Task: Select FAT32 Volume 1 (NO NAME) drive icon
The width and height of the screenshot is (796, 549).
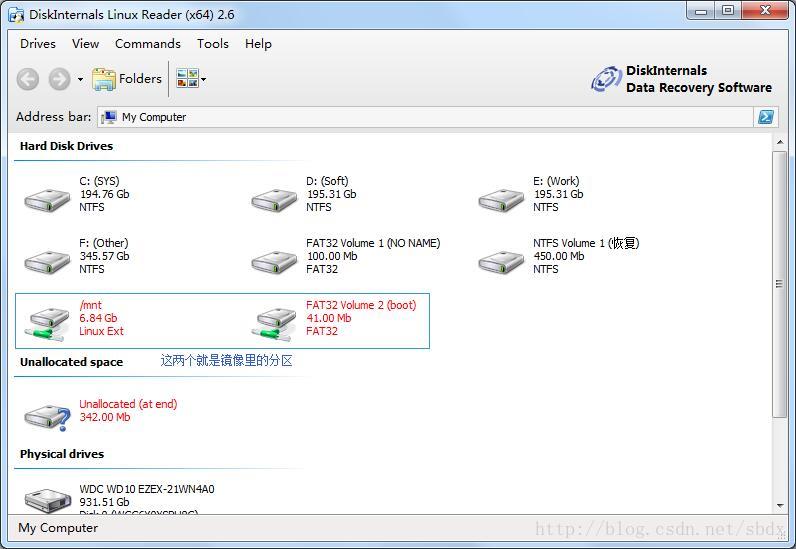Action: (274, 262)
